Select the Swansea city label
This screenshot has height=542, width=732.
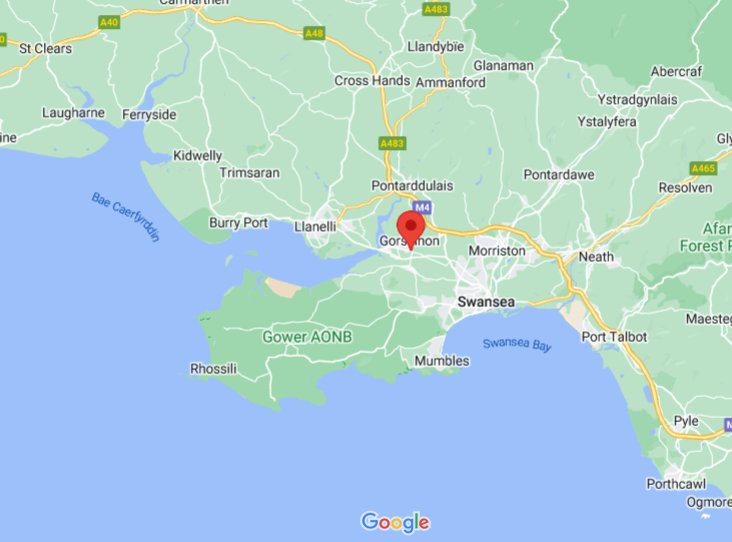tap(486, 302)
